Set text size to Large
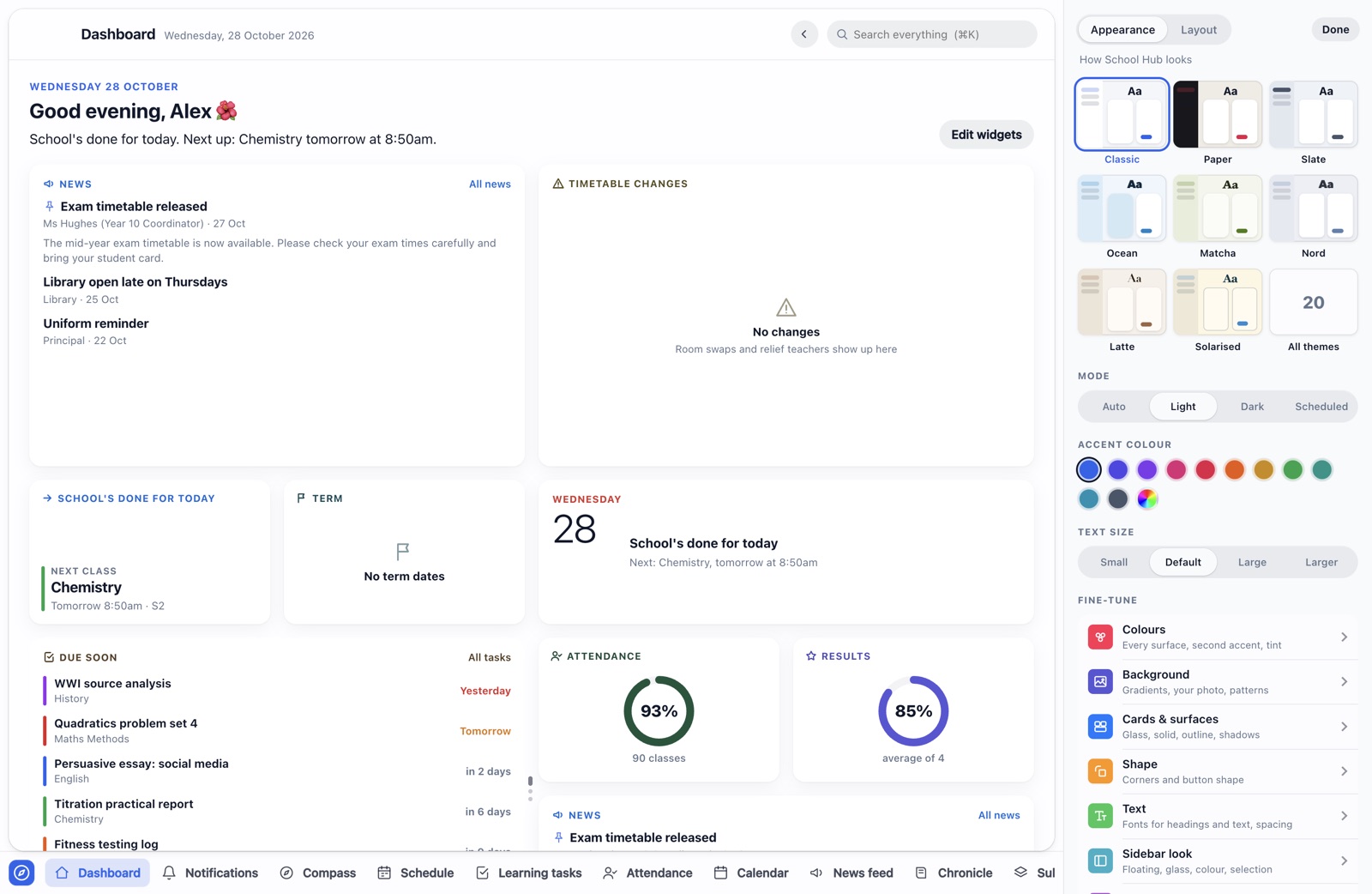The height and width of the screenshot is (894, 1372). (x=1252, y=562)
